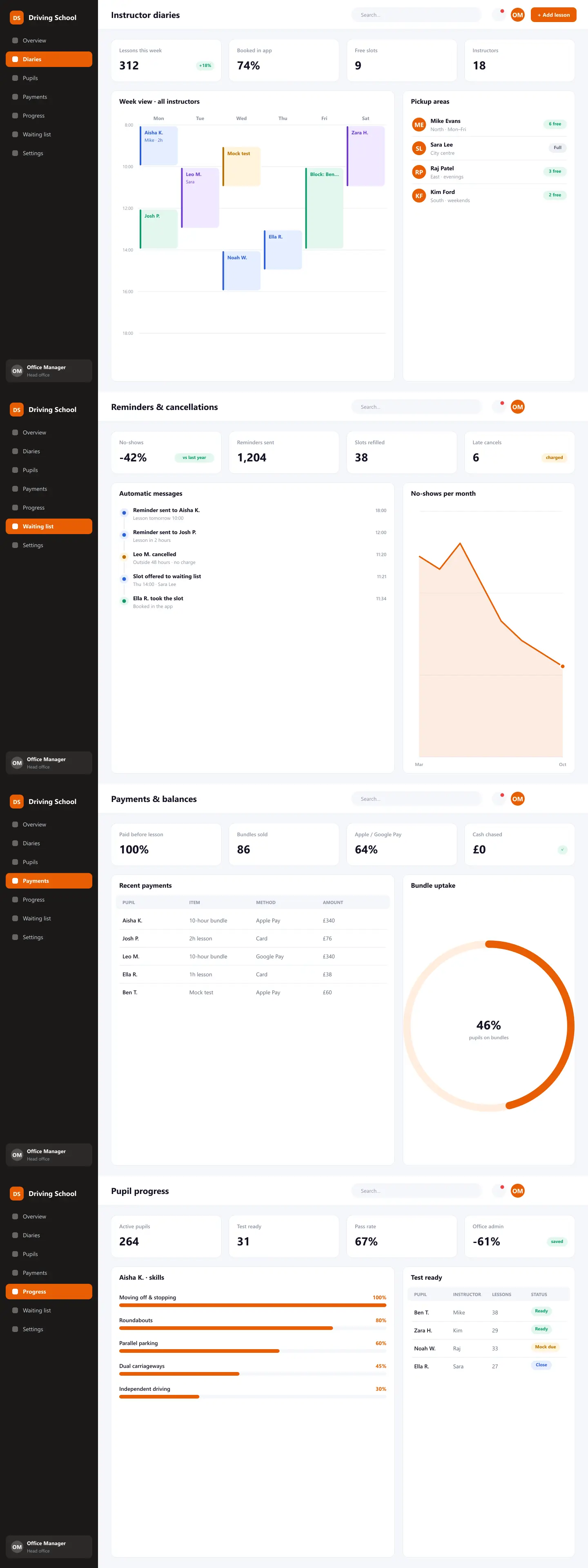Open notifications in the Instructor diaries header
The width and height of the screenshot is (588, 1568).
499,15
